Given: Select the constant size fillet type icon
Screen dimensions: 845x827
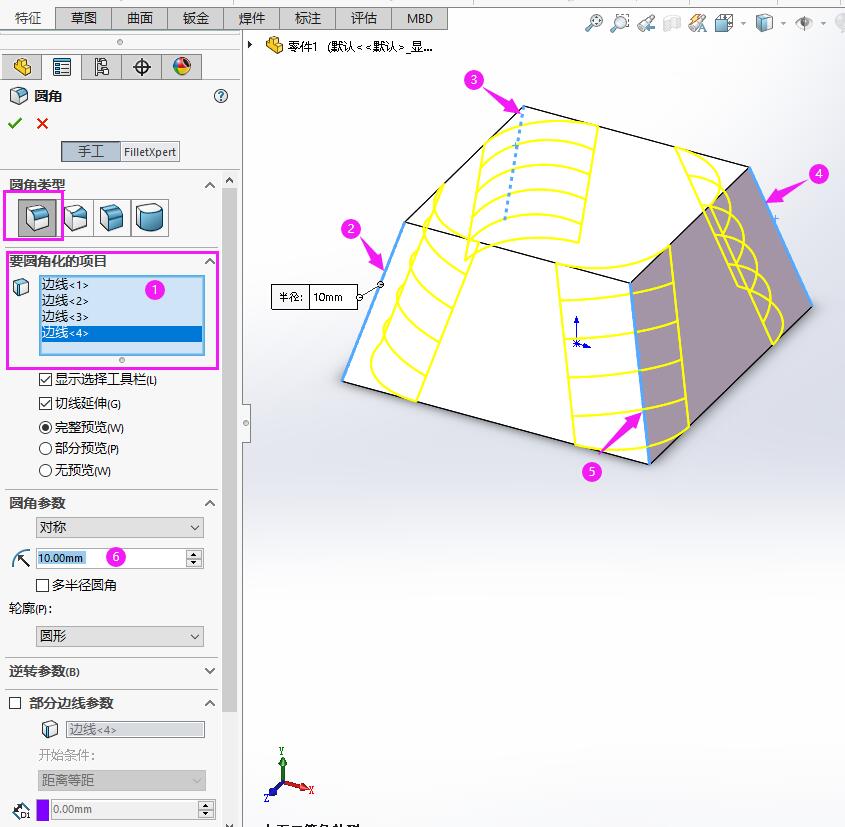Looking at the screenshot, I should (x=33, y=216).
